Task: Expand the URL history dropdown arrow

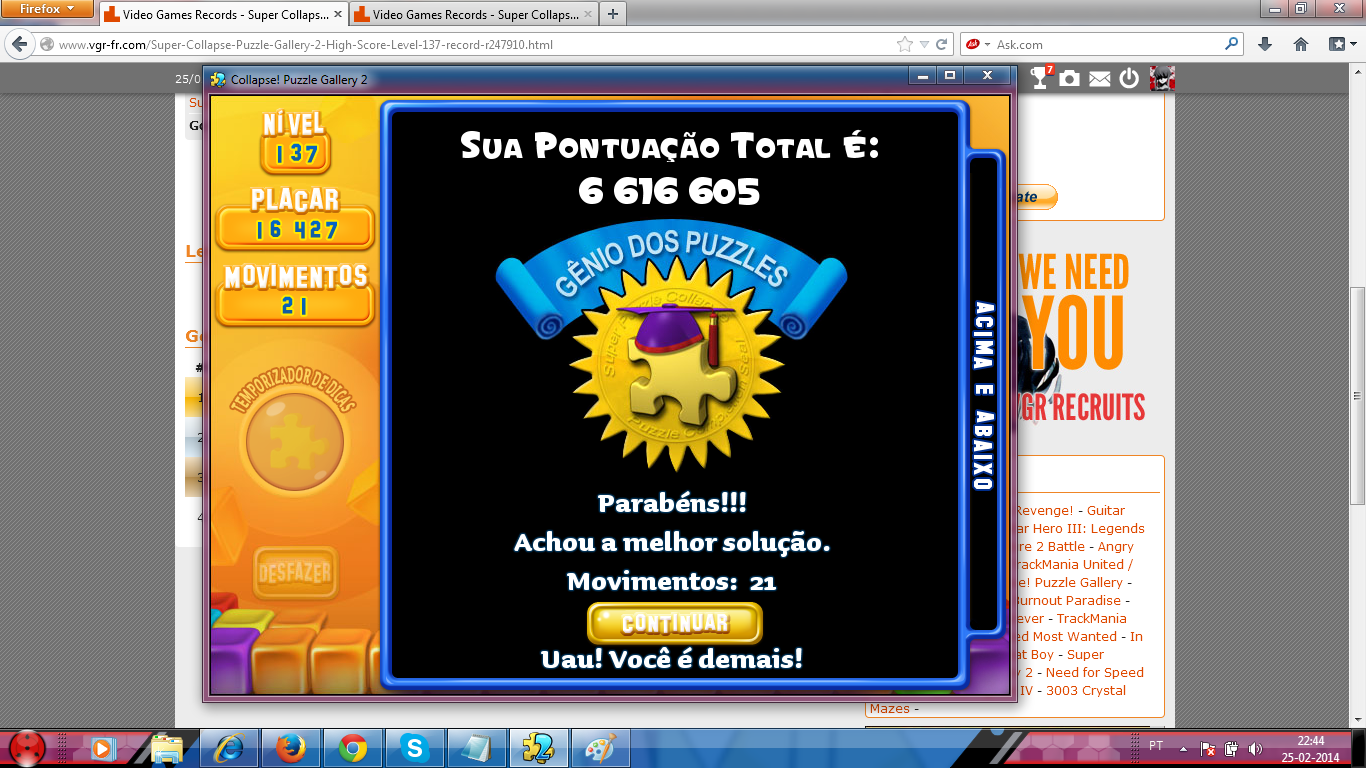Action: coord(925,44)
